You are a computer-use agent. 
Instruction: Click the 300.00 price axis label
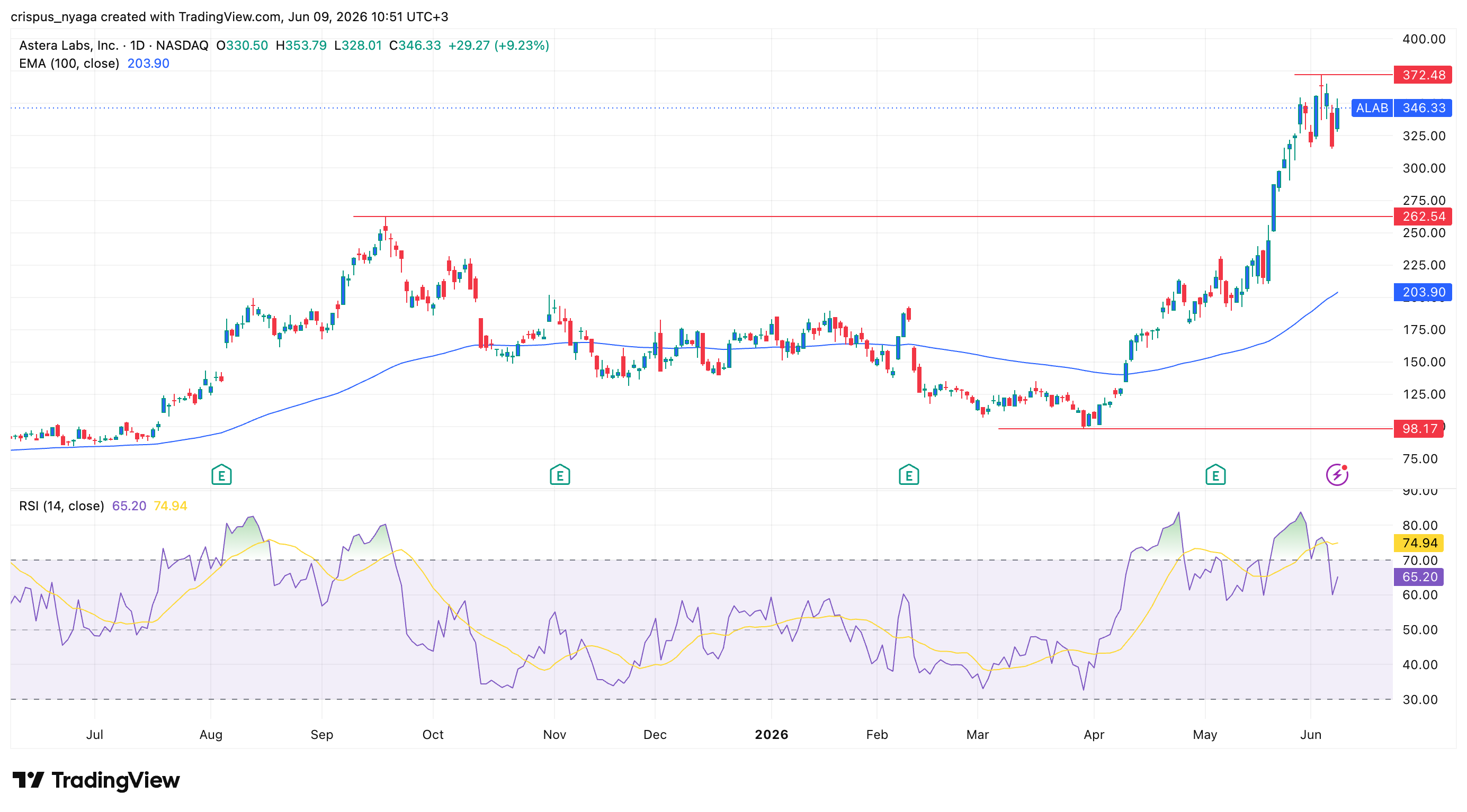point(1424,168)
